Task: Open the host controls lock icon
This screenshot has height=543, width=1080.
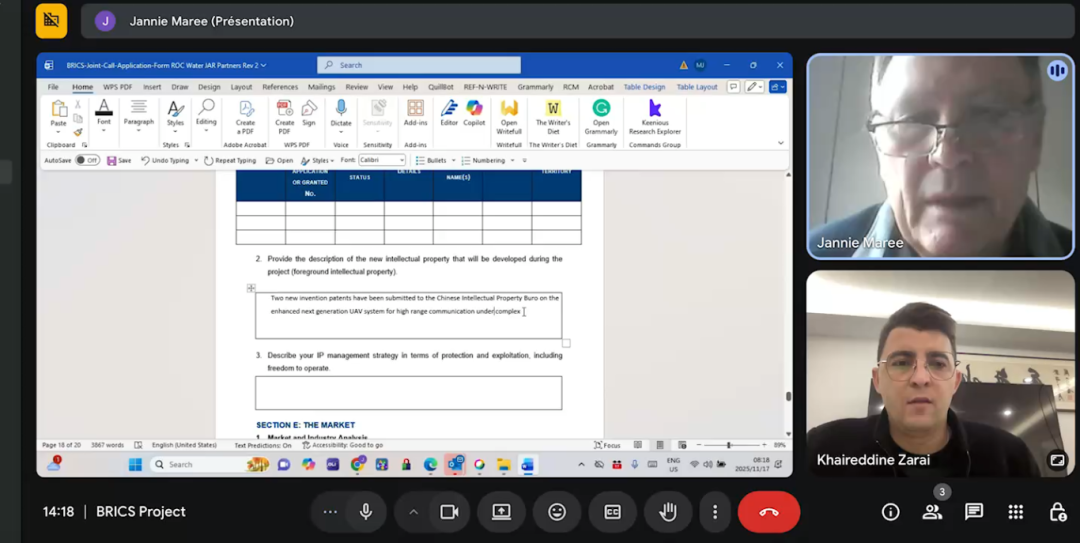Action: pos(1057,512)
